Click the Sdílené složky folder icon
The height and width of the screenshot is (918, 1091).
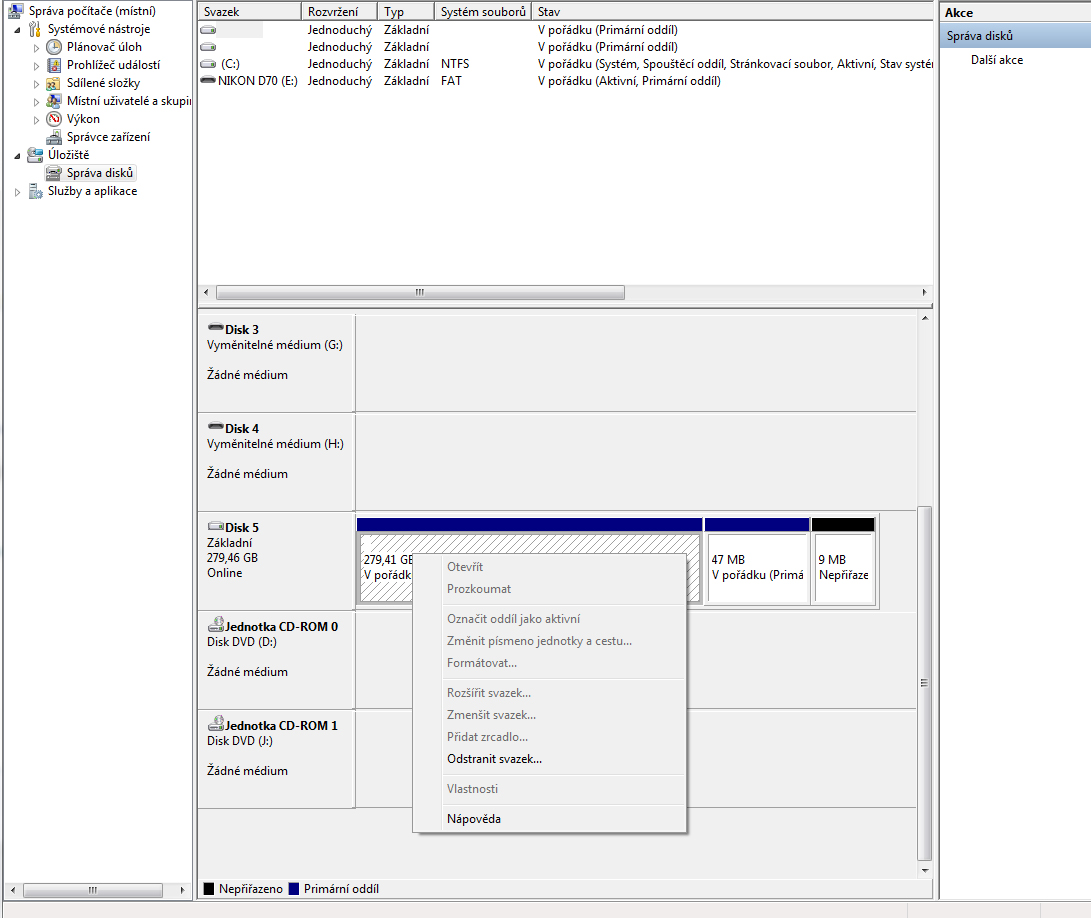click(53, 83)
